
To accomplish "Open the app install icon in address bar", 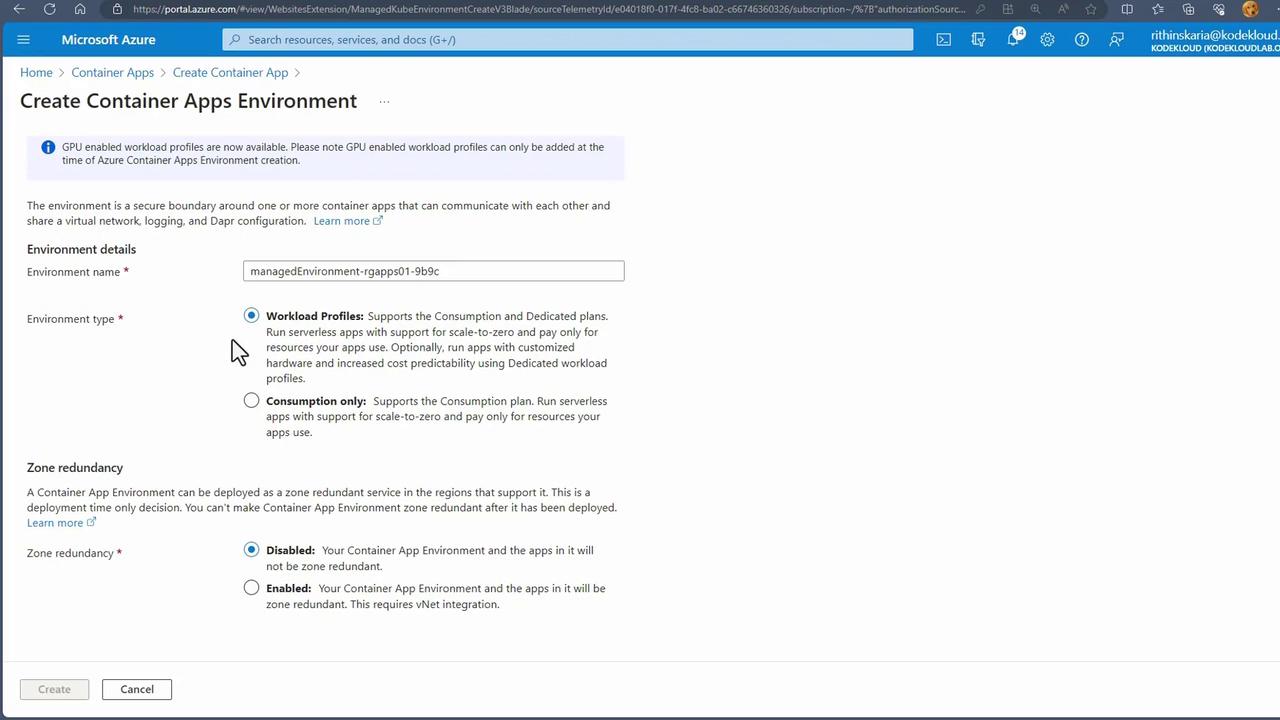I will pos(1008,9).
